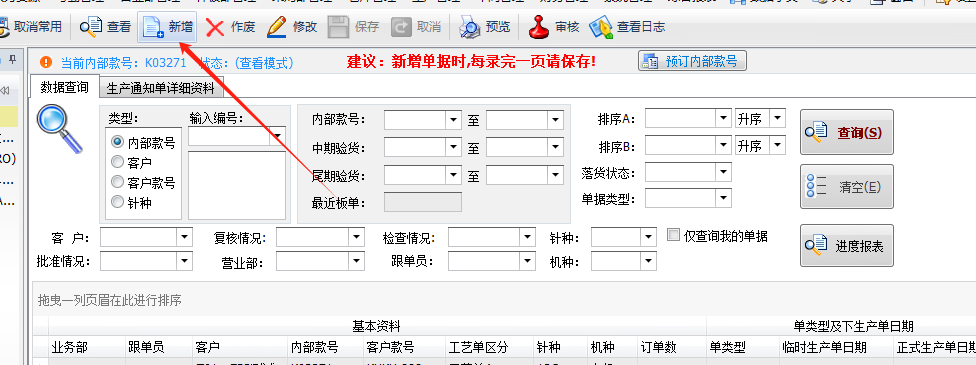This screenshot has height=365, width=976.
Task: Open the 尾期验货 start date dropdown
Action: click(453, 176)
